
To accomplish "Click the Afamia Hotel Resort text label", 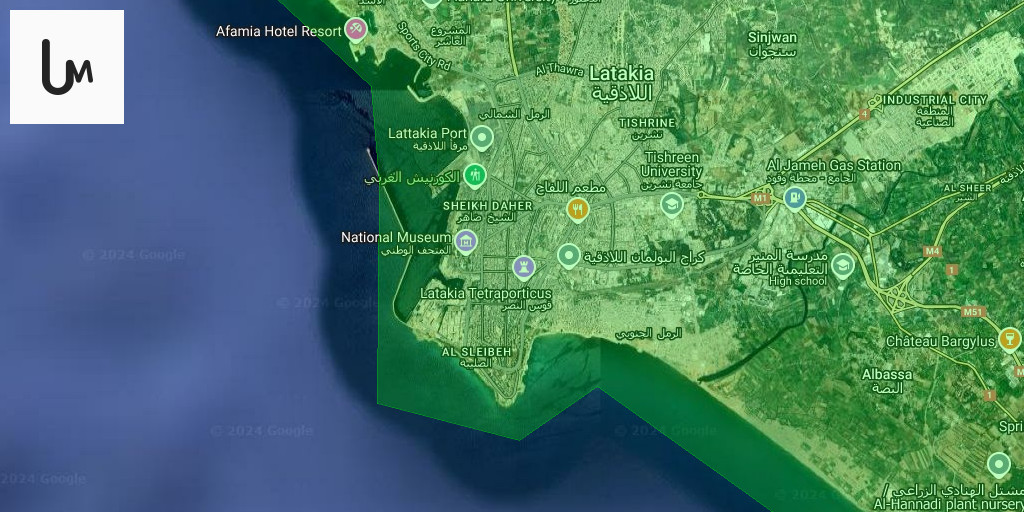I will pos(279,31).
